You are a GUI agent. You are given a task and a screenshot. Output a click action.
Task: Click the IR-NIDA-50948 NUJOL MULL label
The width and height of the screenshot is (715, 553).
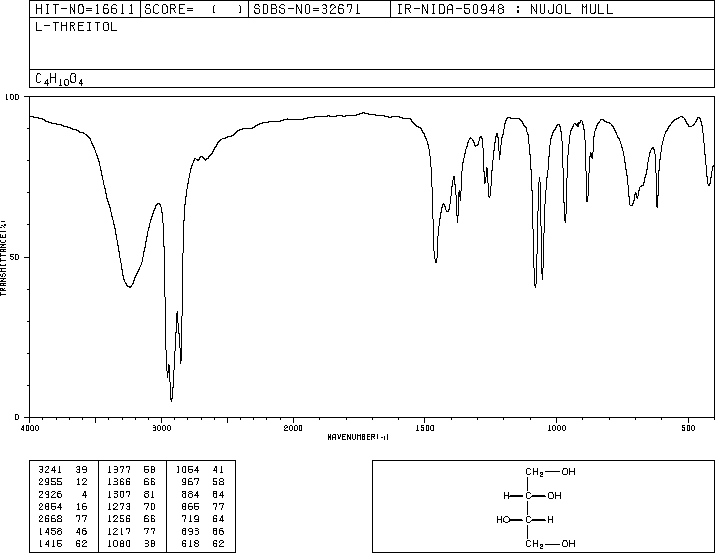[x=505, y=9]
